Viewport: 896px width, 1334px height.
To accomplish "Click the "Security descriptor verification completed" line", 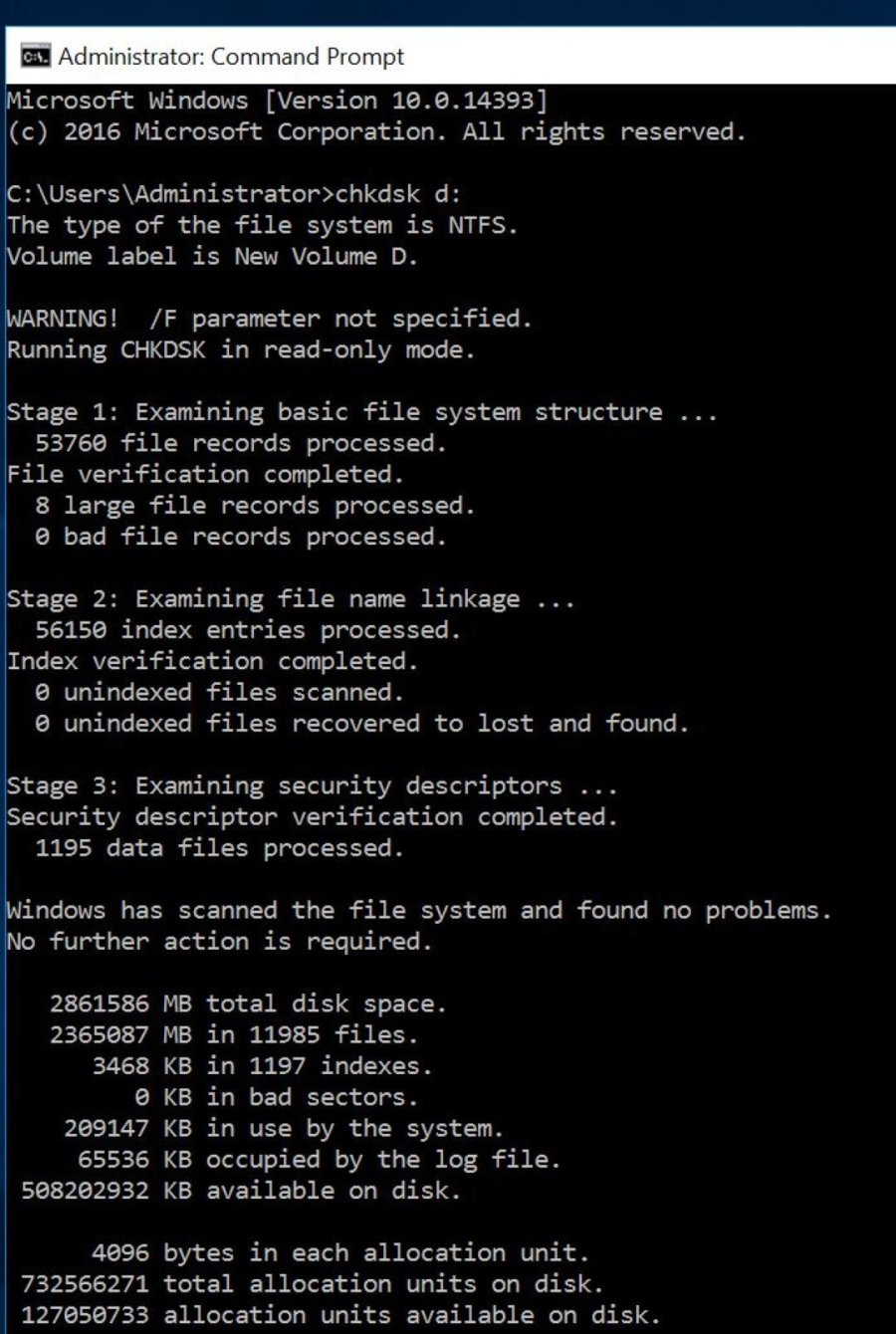I will [x=312, y=817].
